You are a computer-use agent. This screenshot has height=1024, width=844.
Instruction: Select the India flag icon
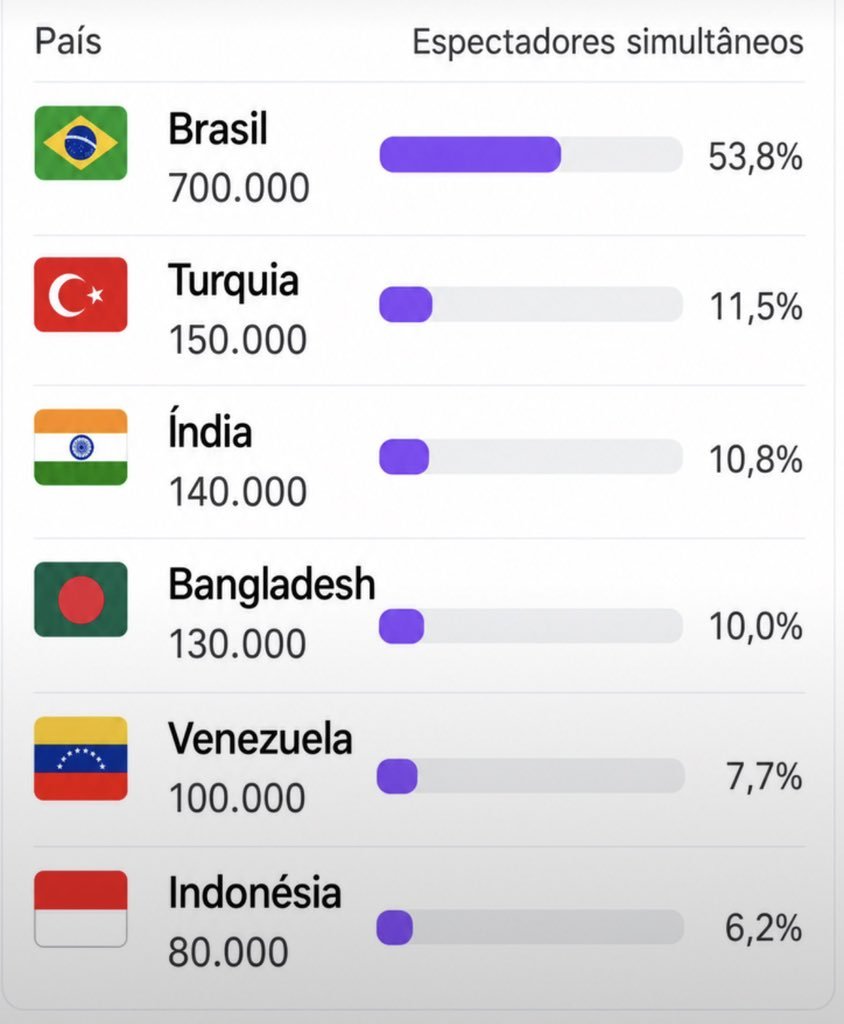[x=80, y=447]
